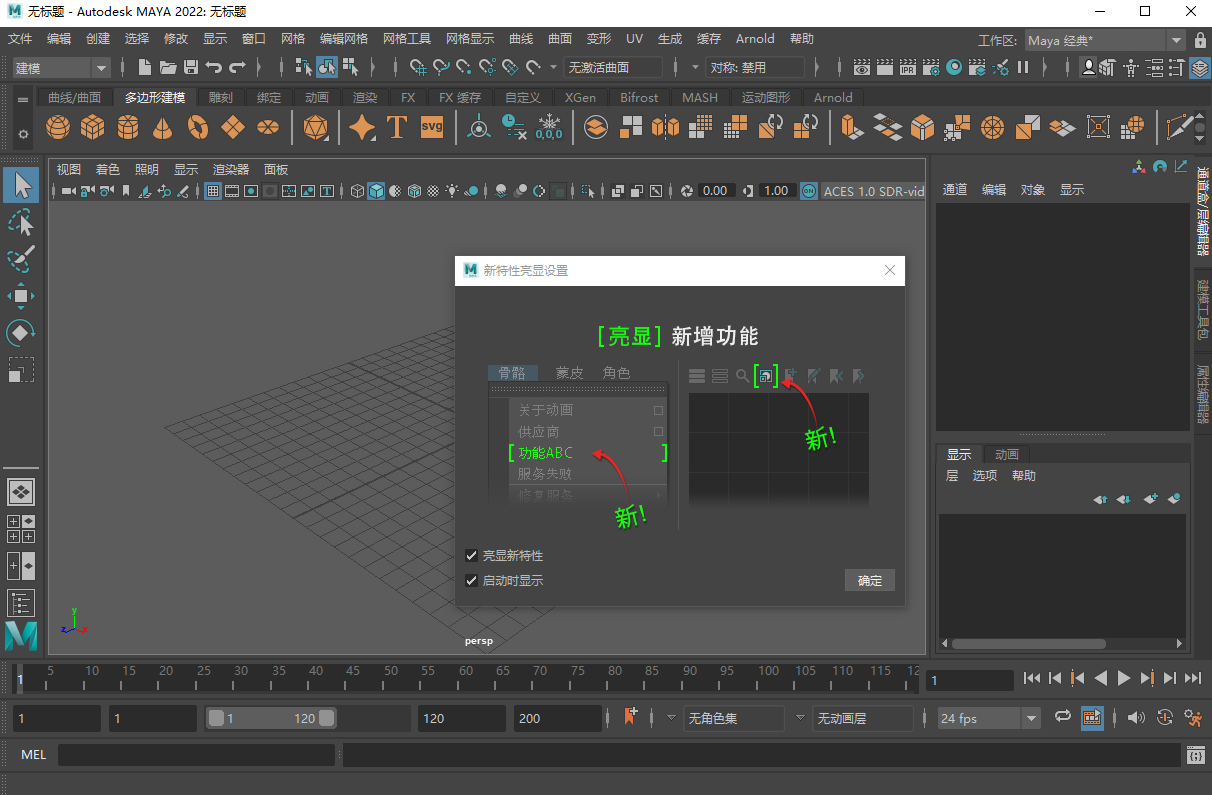Click the polygon cylinder shelf icon

click(128, 128)
